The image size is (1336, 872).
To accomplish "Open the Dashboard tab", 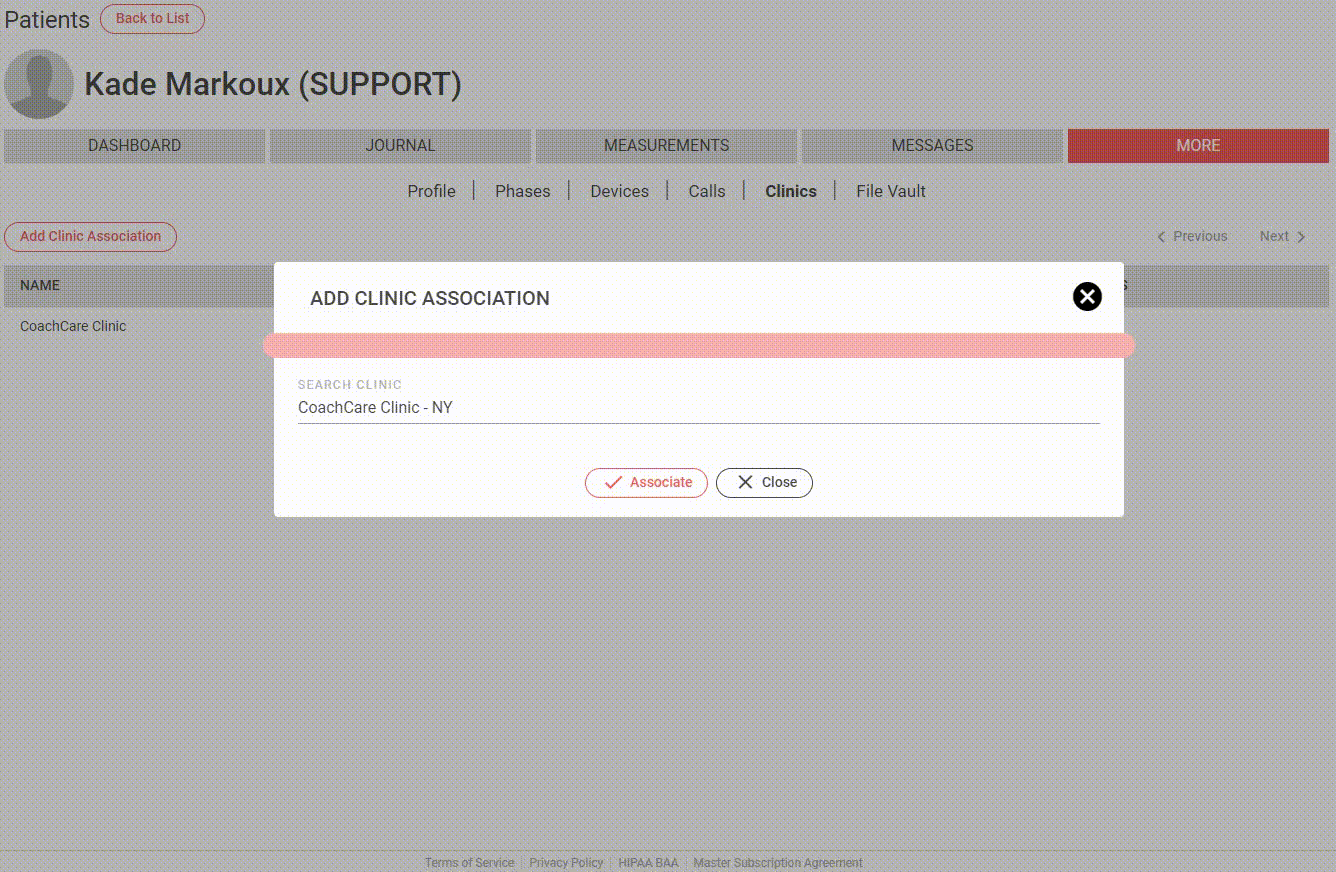I will (x=134, y=145).
